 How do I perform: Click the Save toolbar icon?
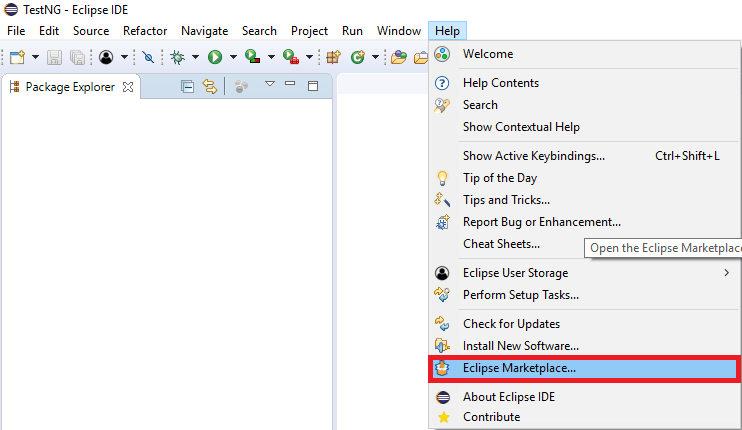tap(54, 57)
